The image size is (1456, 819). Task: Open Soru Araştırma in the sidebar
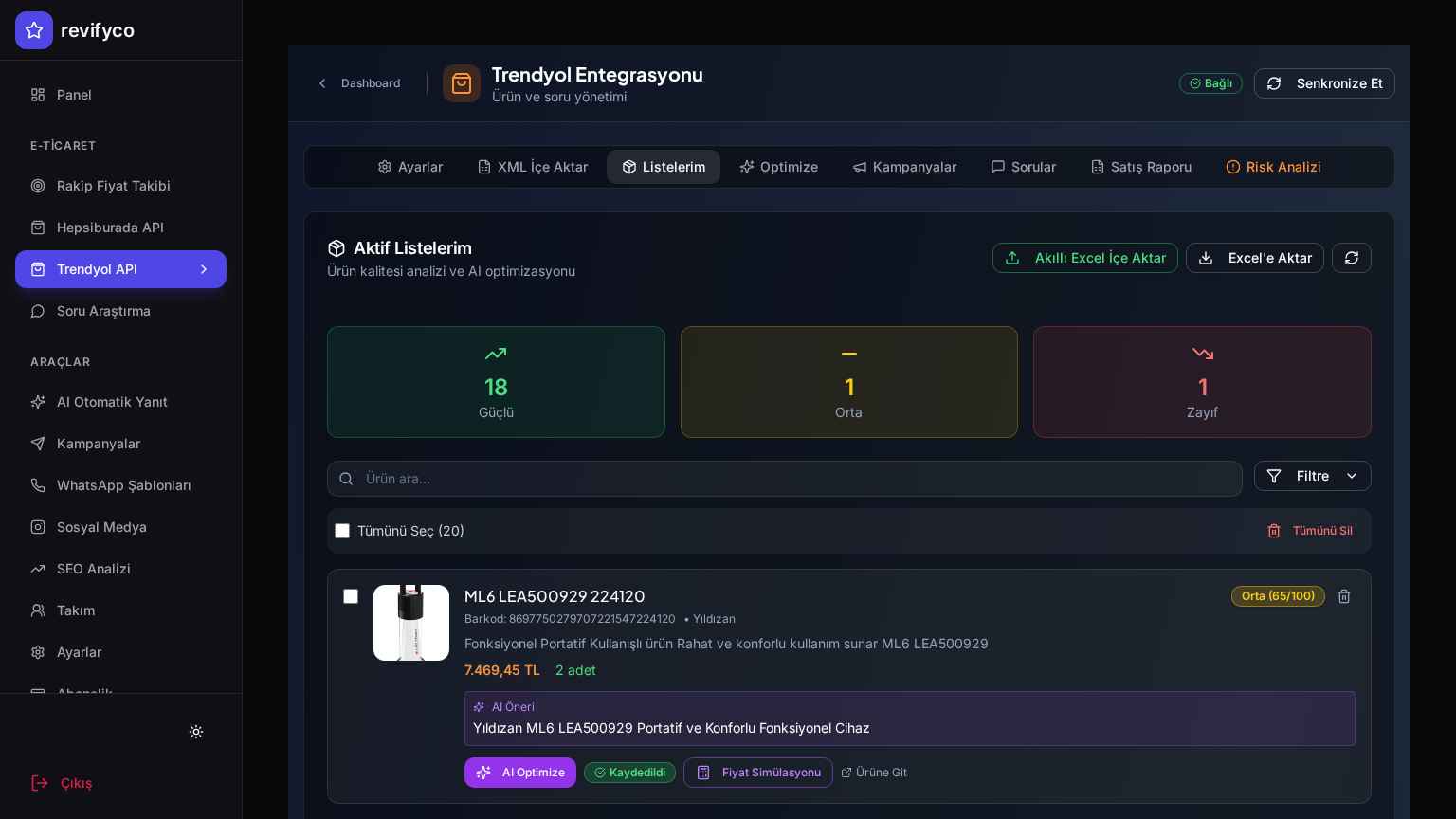120,311
